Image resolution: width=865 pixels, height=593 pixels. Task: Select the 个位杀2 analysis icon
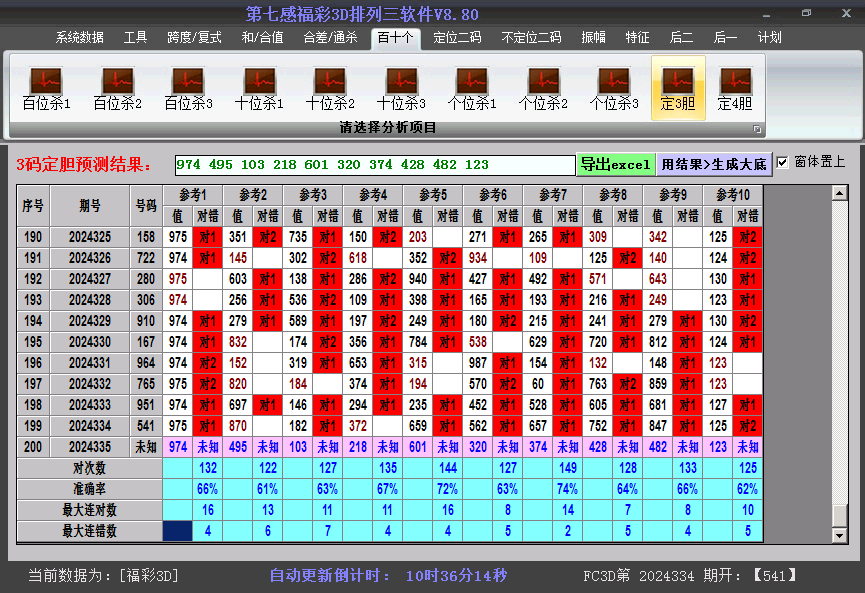coord(543,88)
